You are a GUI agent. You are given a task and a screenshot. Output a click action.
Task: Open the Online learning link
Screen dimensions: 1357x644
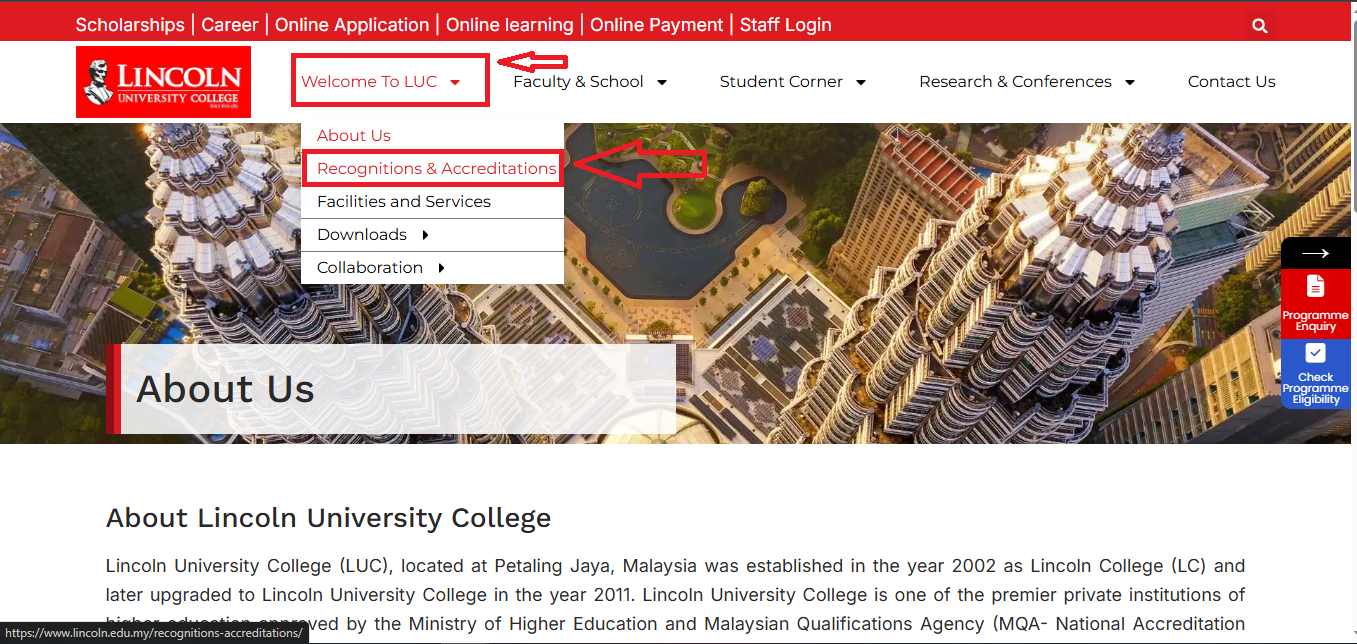click(x=510, y=25)
